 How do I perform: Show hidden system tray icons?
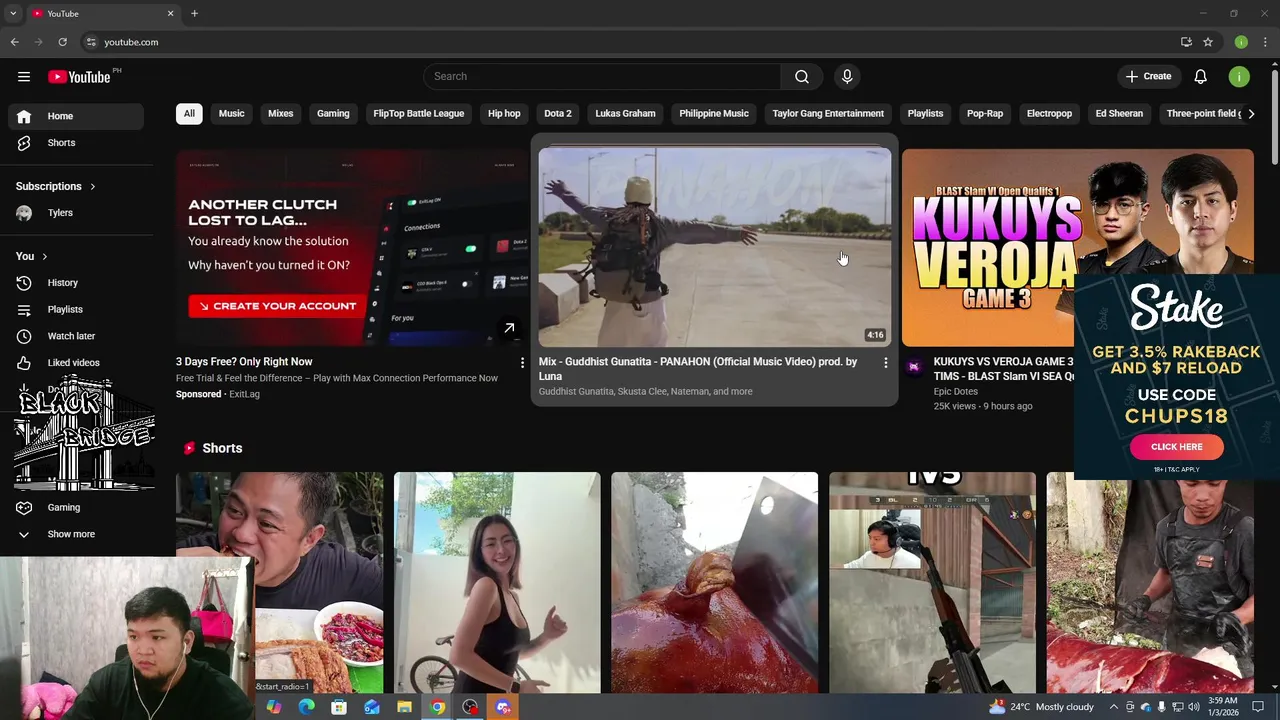[x=1114, y=707]
